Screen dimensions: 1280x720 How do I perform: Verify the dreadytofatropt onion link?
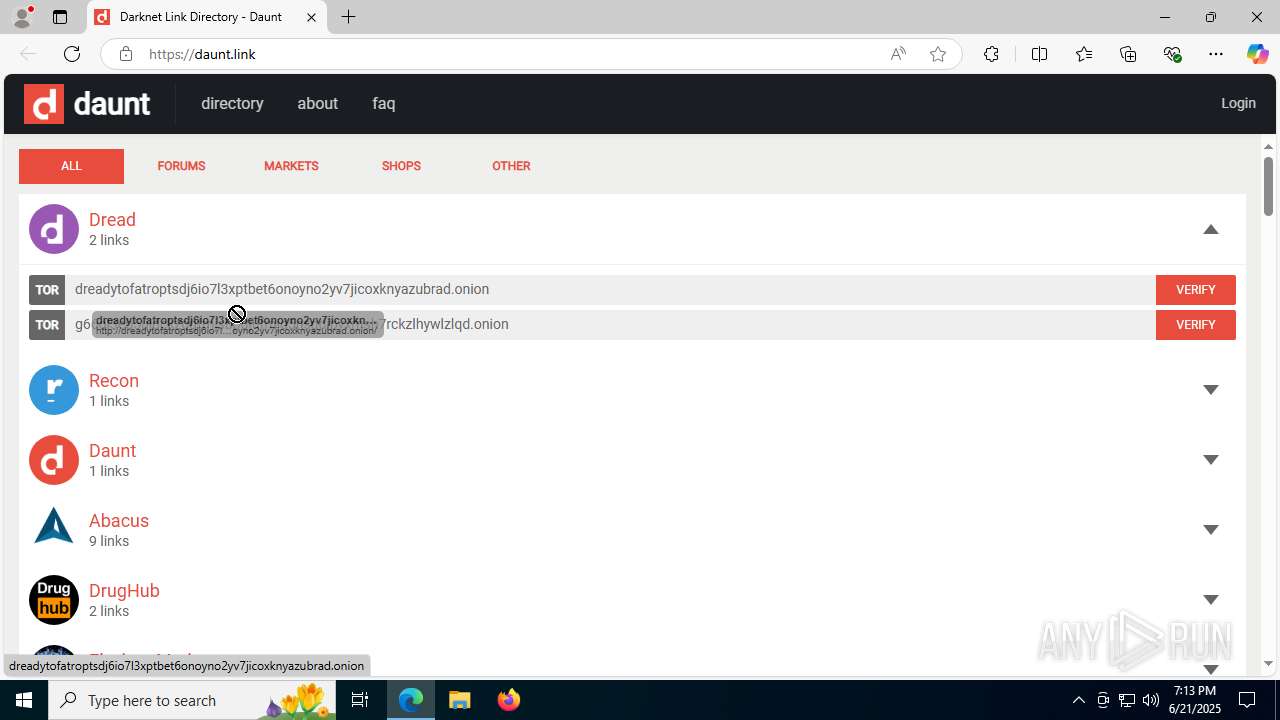(x=1195, y=290)
